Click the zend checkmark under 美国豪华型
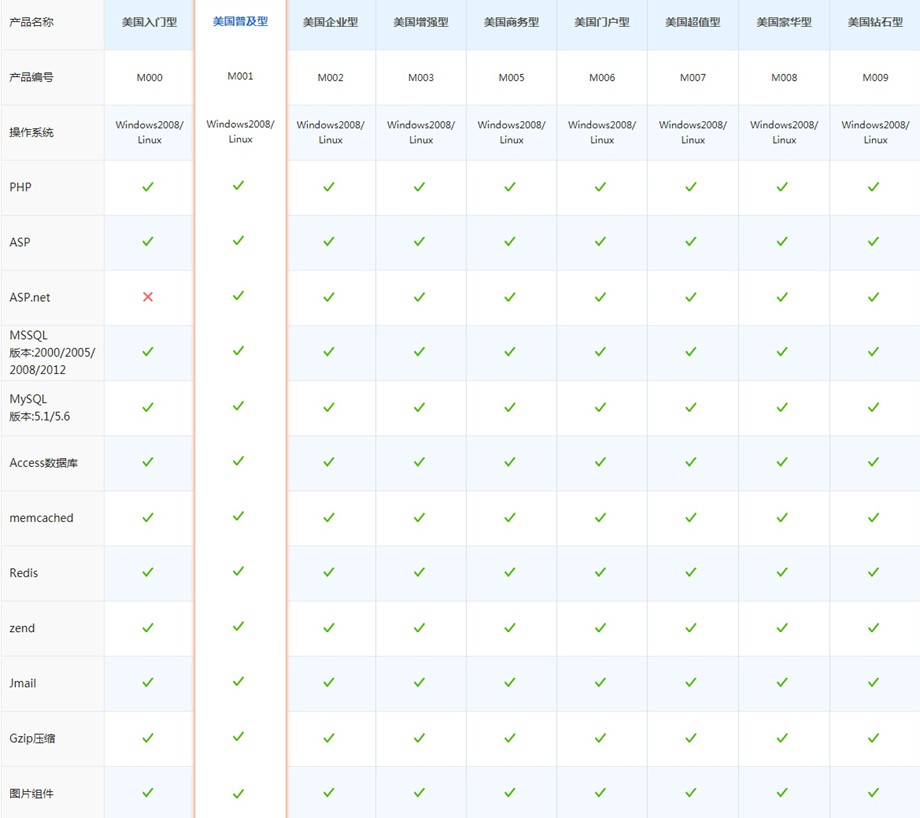 pos(783,628)
